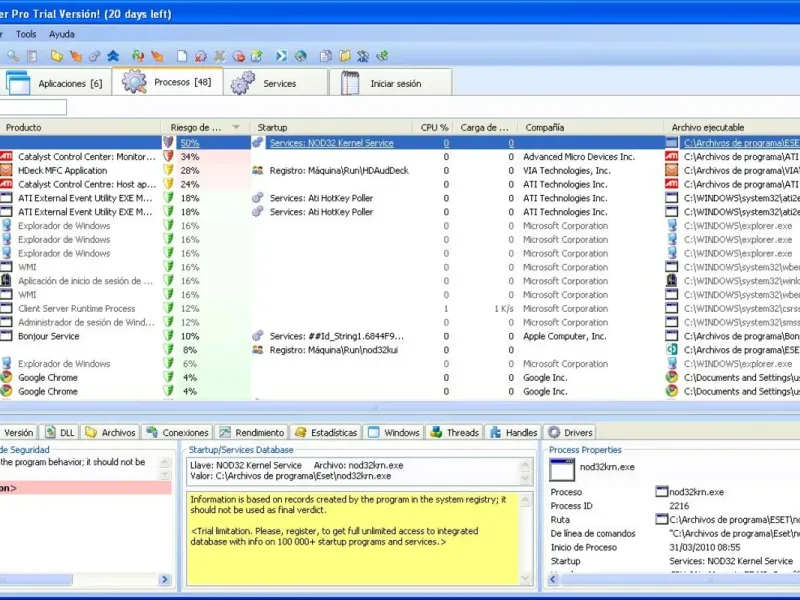Open the Tools menu
Viewport: 800px width, 600px height.
click(x=26, y=34)
